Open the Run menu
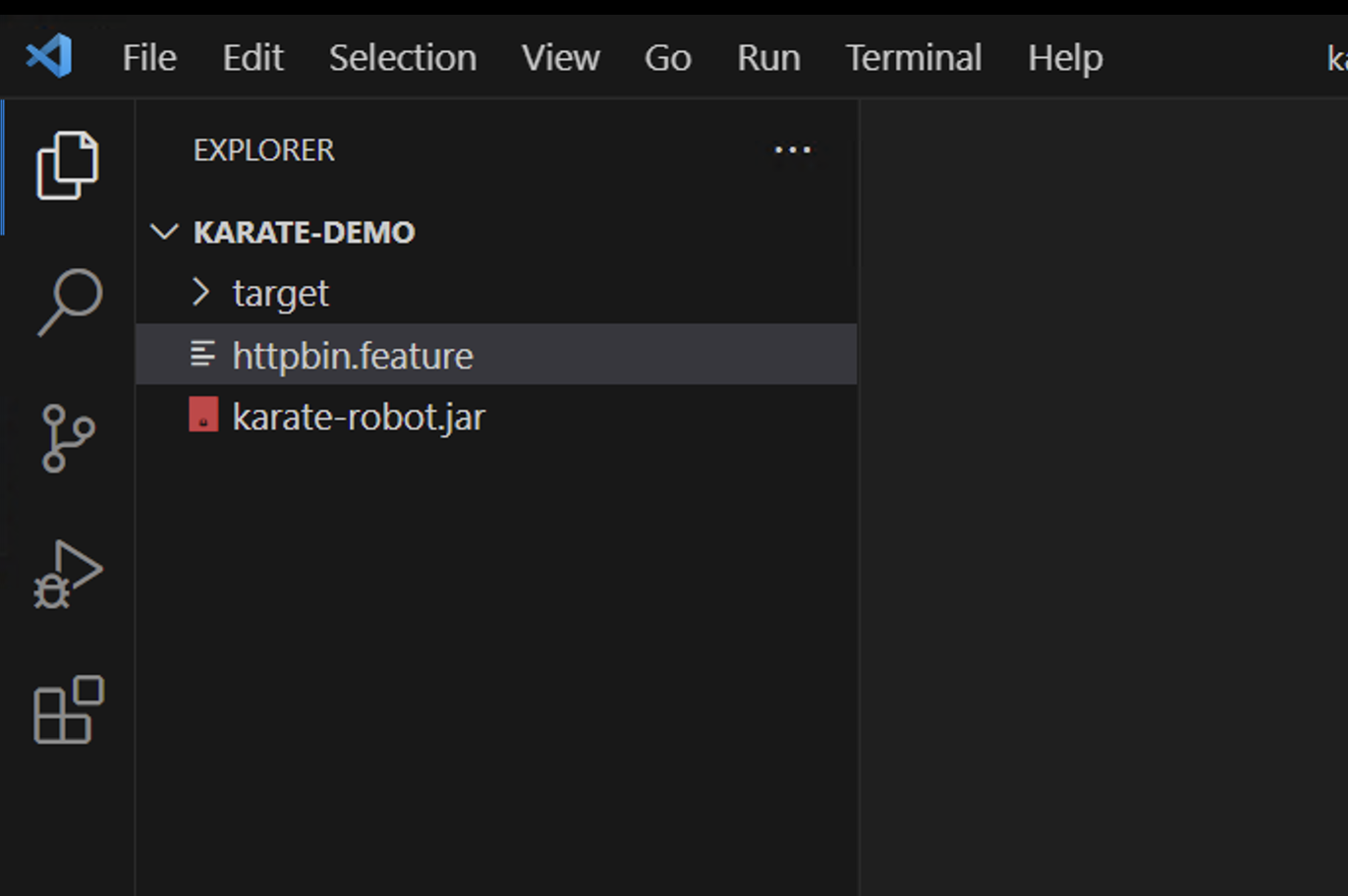The height and width of the screenshot is (896, 1348). click(x=768, y=58)
